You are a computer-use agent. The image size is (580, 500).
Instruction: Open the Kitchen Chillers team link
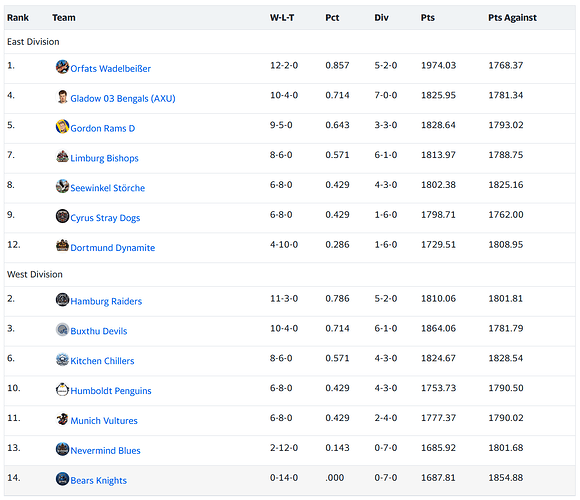[102, 361]
